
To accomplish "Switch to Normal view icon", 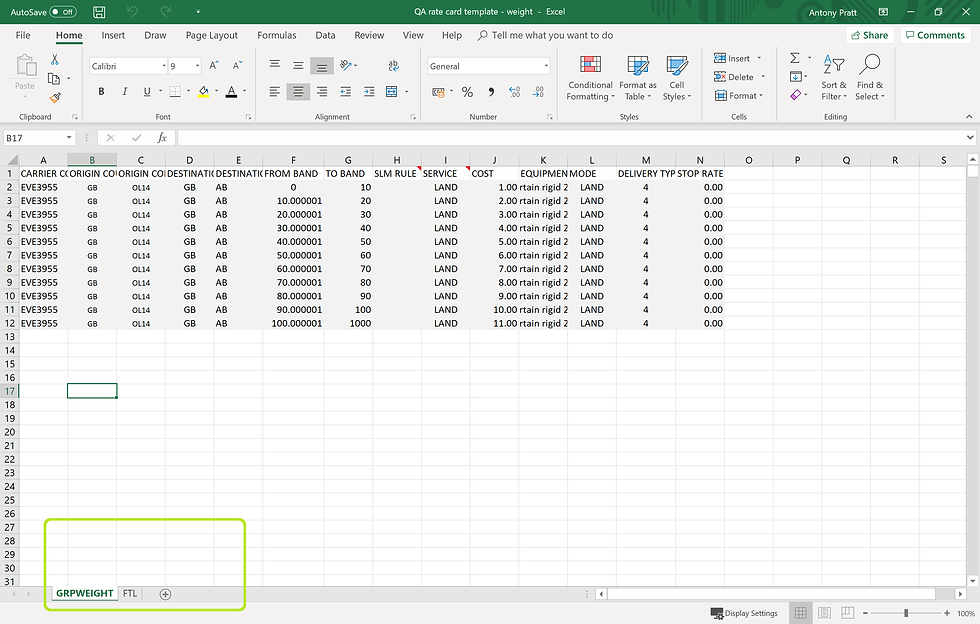I will [801, 613].
